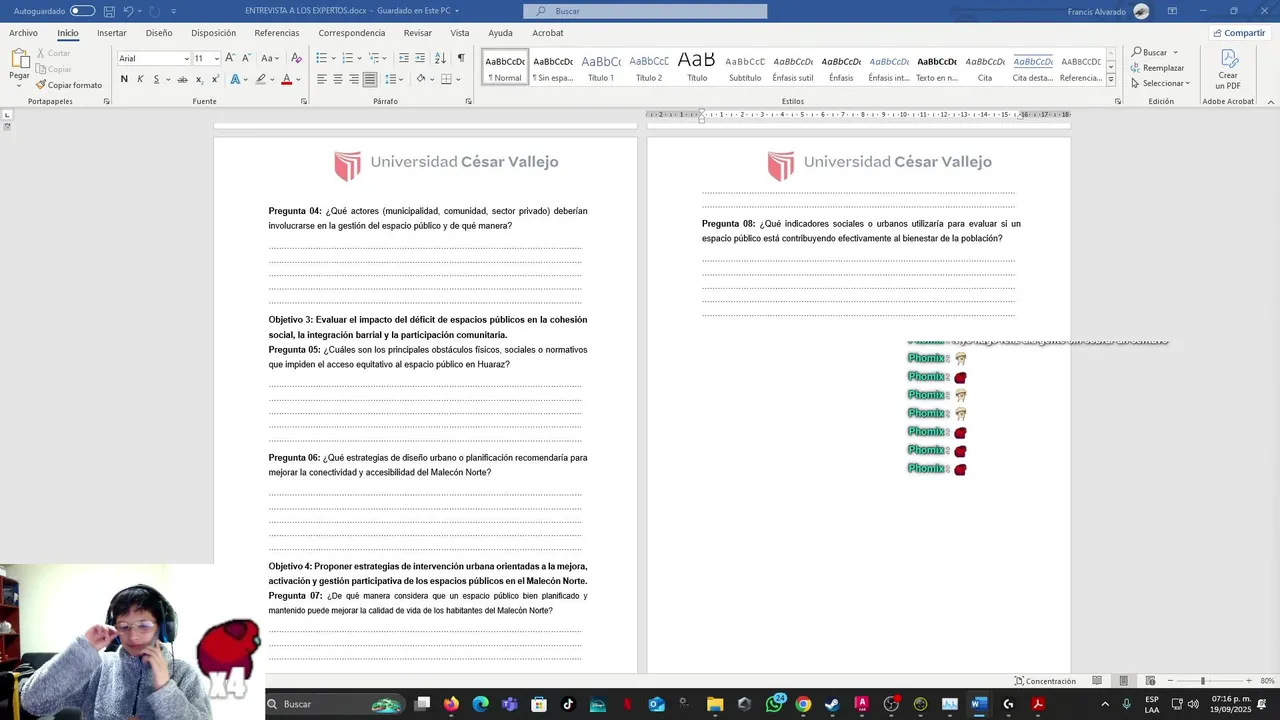Open the Párrafo dialog launcher
1280x720 pixels.
(469, 101)
